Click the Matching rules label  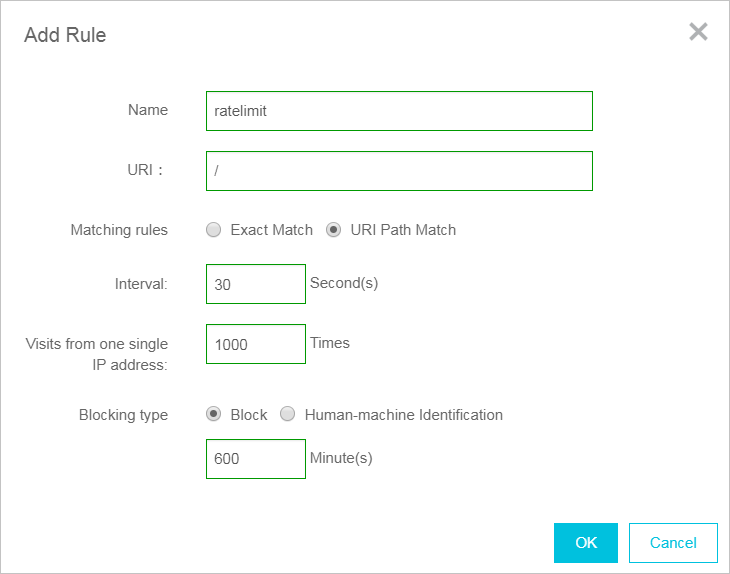(x=119, y=230)
